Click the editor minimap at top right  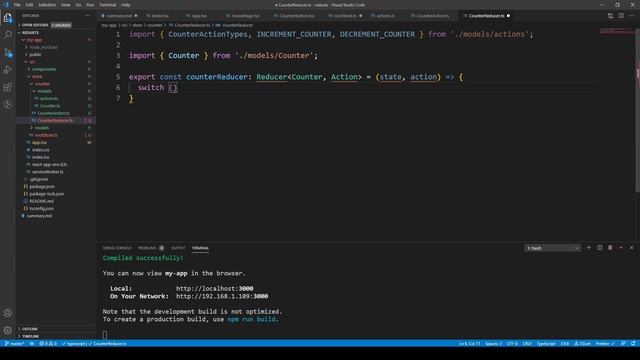[616, 31]
